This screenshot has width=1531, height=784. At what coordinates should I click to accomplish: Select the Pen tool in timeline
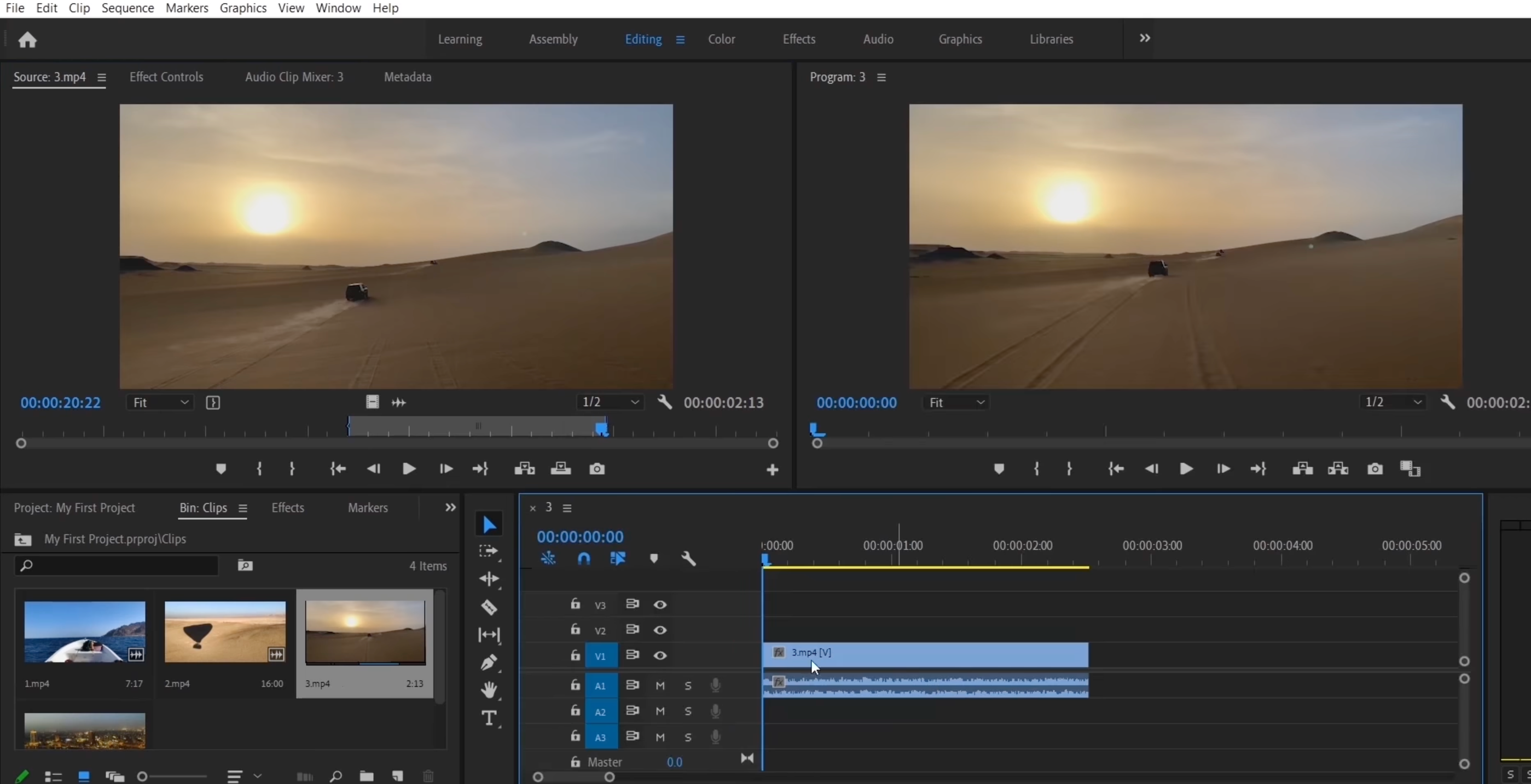click(490, 661)
